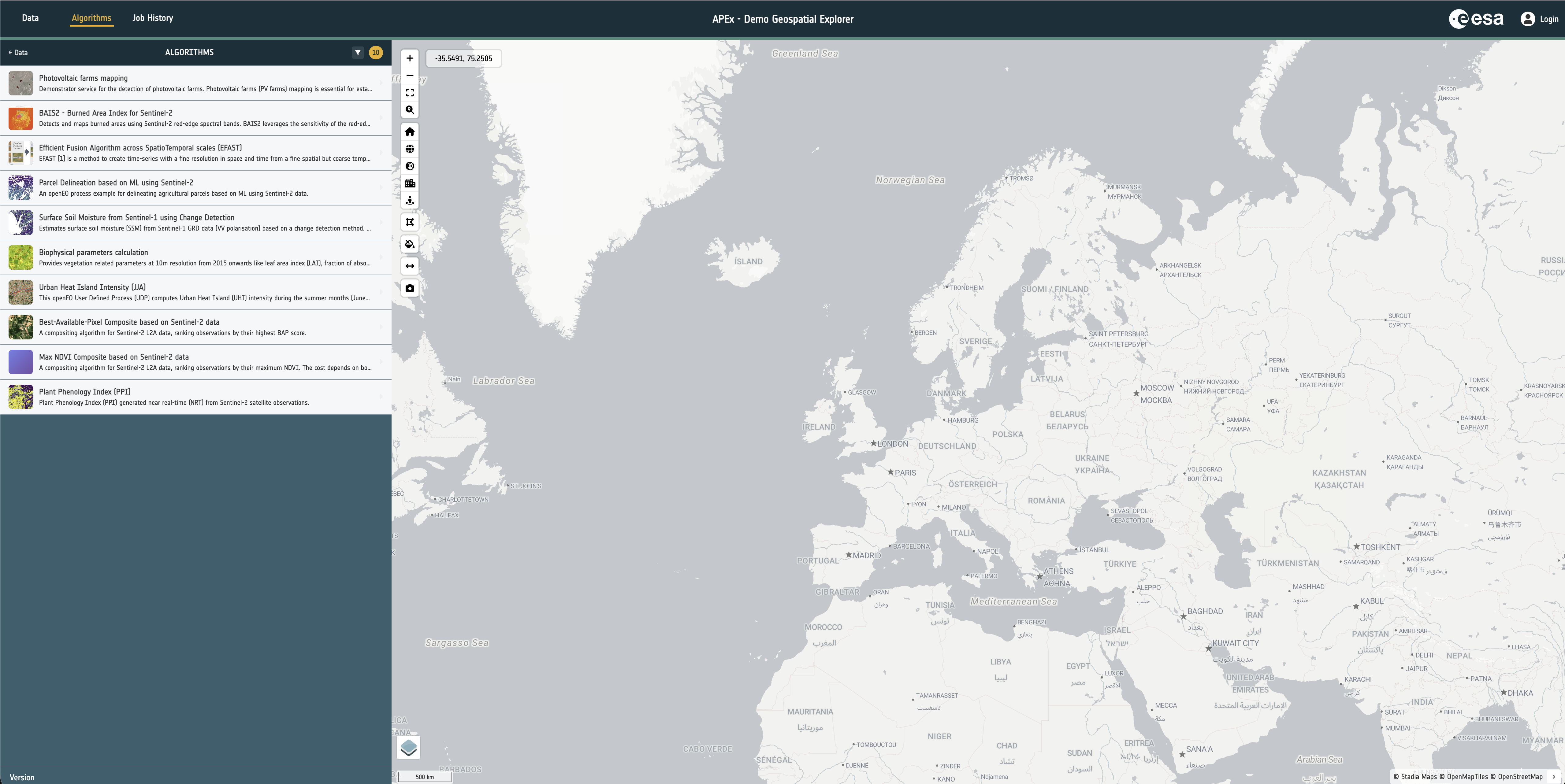The width and height of the screenshot is (1565, 784).
Task: Zoom out on the map
Action: pos(410,75)
